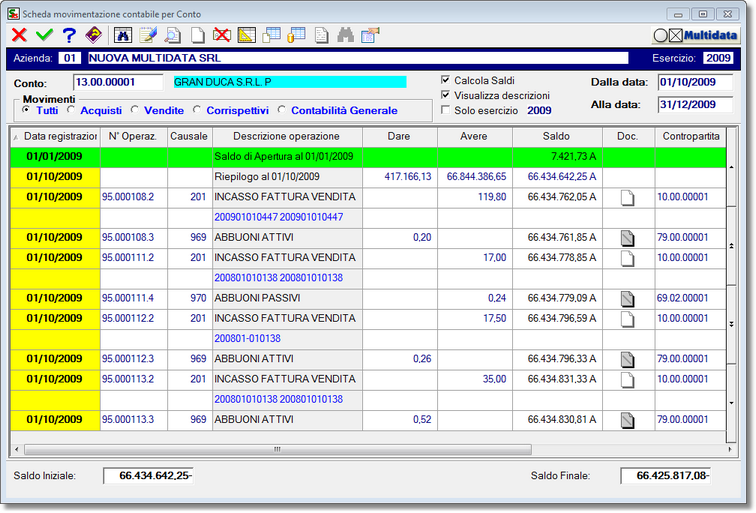Select the Acquisti radio button

click(x=71, y=110)
